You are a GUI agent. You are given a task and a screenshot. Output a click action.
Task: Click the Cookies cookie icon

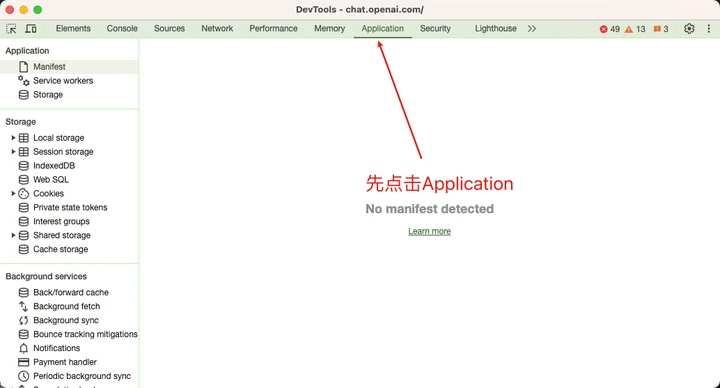coord(23,193)
